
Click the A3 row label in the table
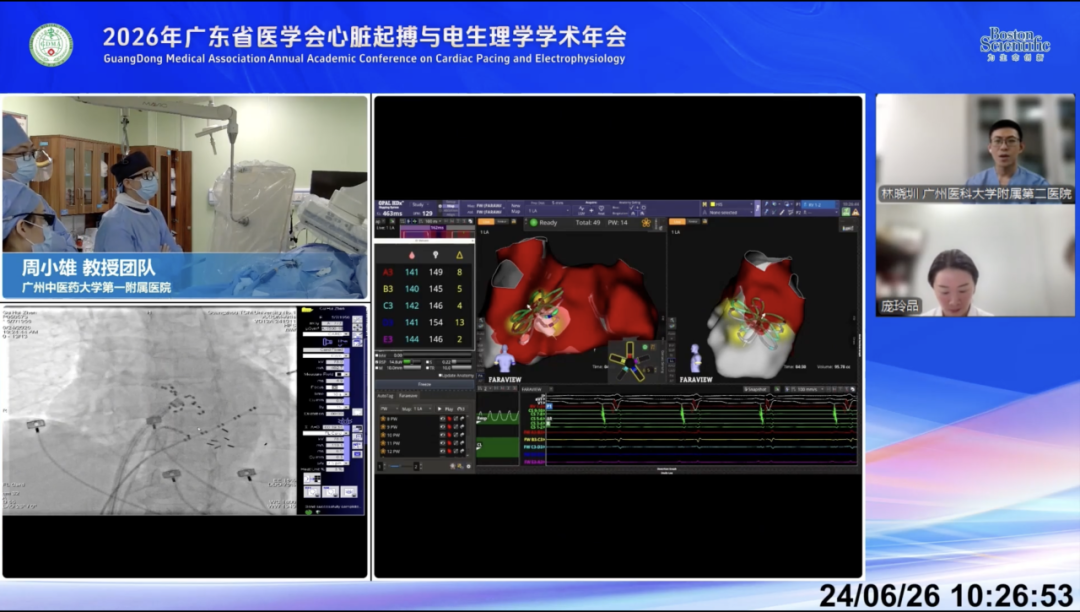[x=388, y=272]
